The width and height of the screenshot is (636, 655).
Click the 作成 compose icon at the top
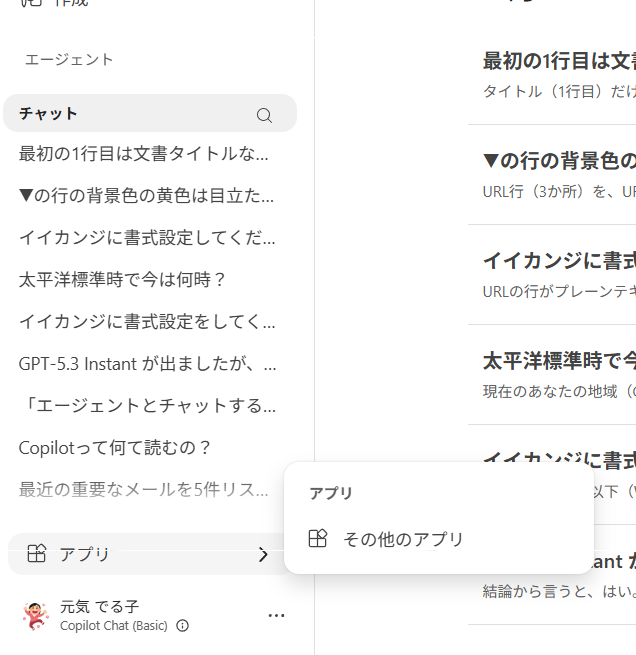31,4
